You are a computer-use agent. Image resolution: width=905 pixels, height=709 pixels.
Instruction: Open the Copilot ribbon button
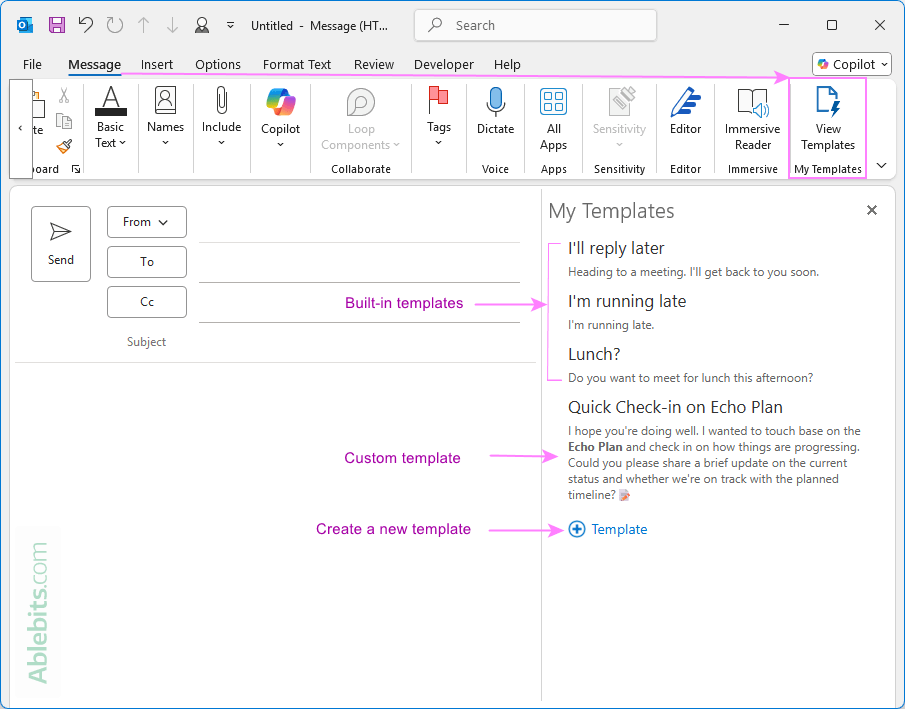click(281, 118)
